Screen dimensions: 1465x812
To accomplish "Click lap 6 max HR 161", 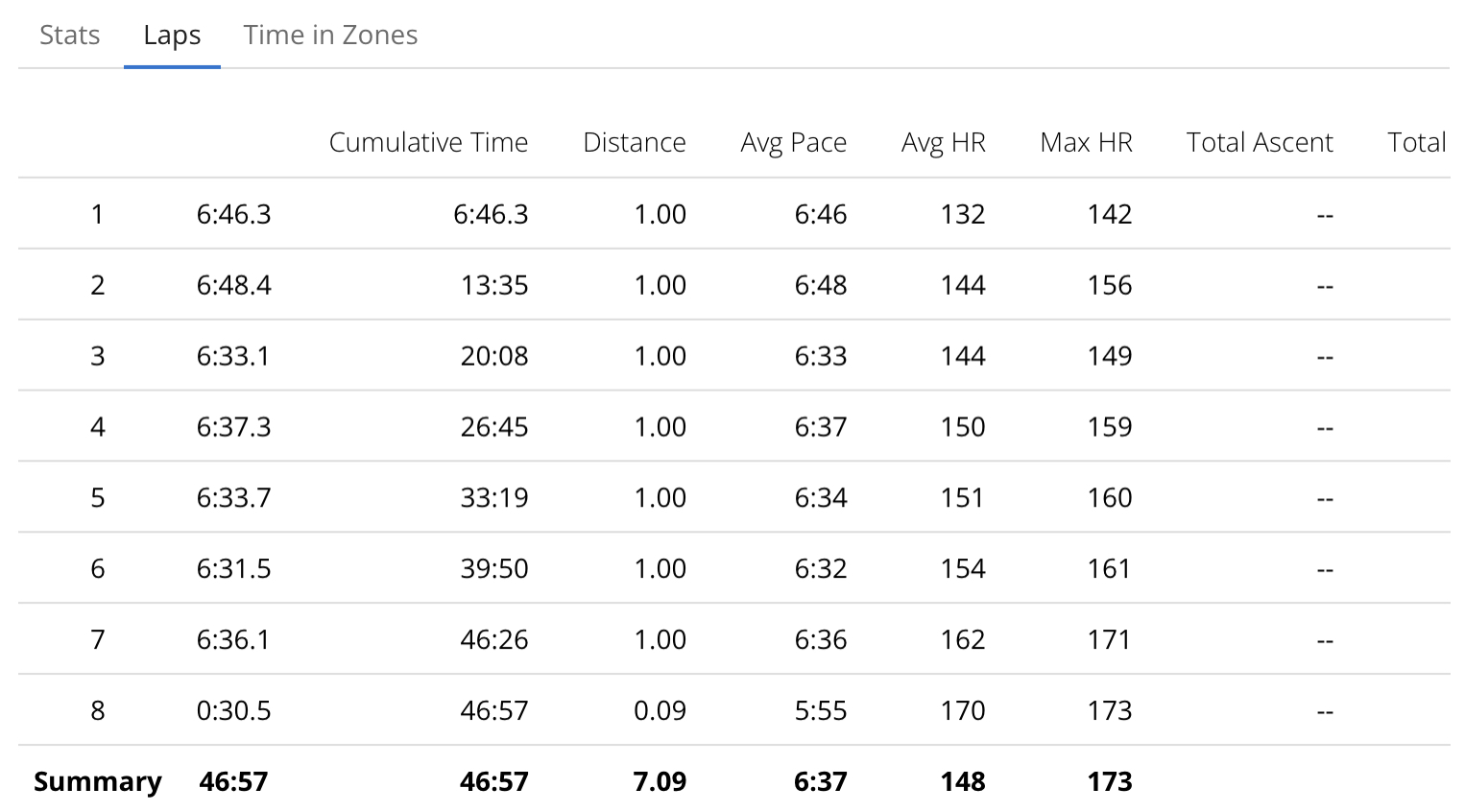I will point(1109,569).
